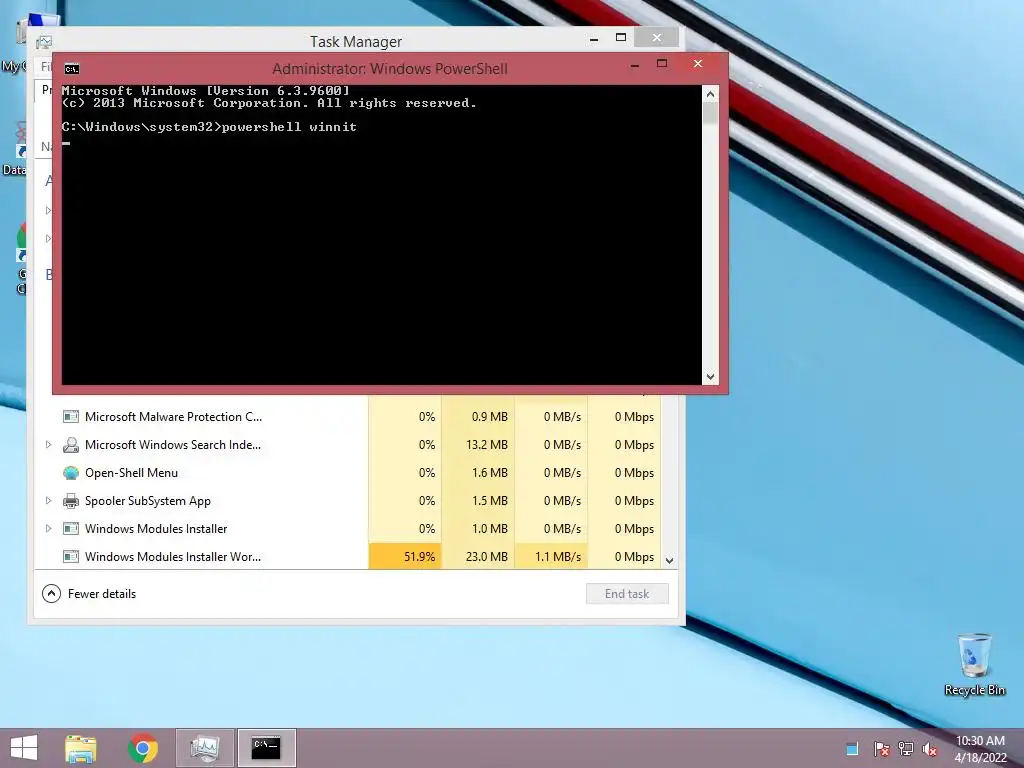Viewport: 1024px width, 768px height.
Task: Click the Task Manager title bar icon
Action: 44,42
